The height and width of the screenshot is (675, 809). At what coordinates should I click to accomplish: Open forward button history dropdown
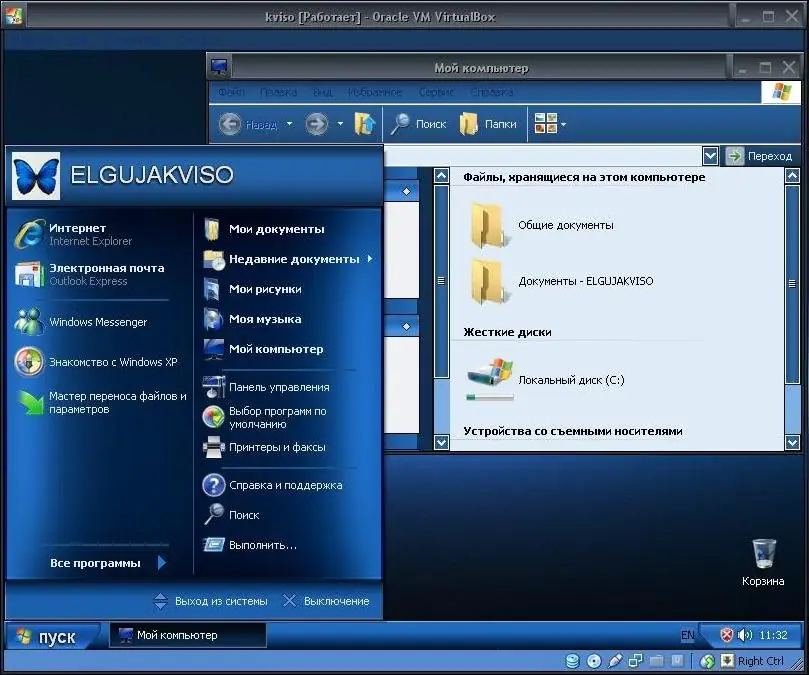(340, 124)
